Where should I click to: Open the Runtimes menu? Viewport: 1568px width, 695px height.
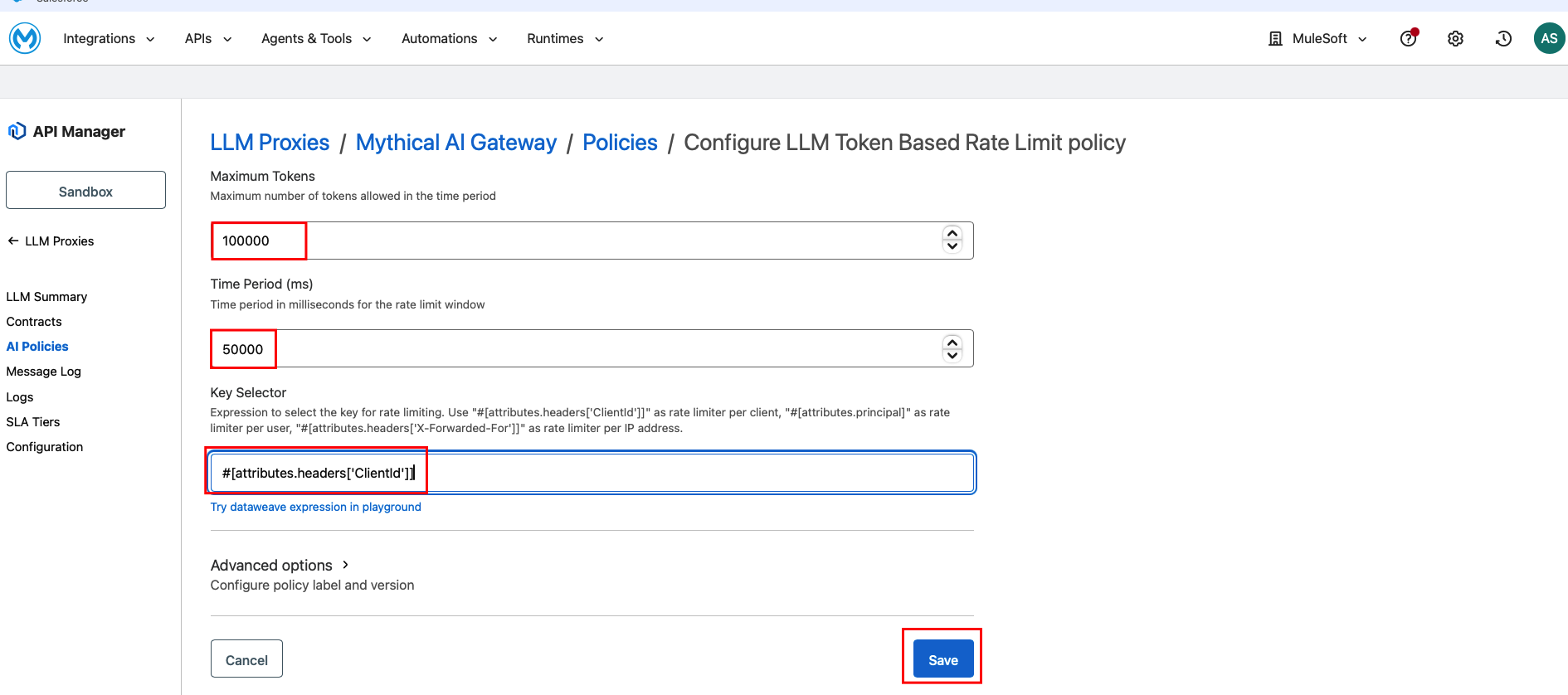[x=565, y=38]
